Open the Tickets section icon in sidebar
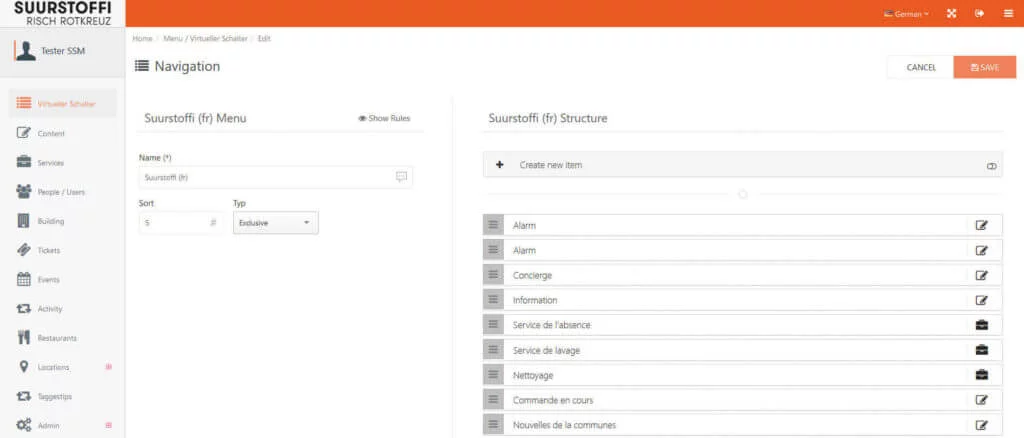Viewport: 1024px width, 438px height. click(x=24, y=250)
